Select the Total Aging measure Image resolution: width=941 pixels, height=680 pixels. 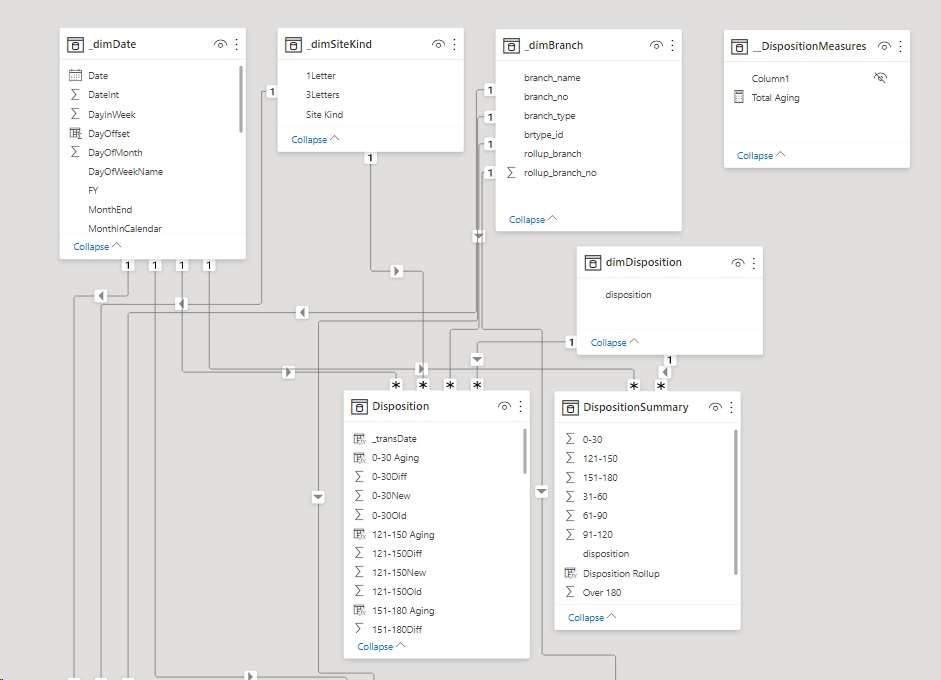(775, 97)
